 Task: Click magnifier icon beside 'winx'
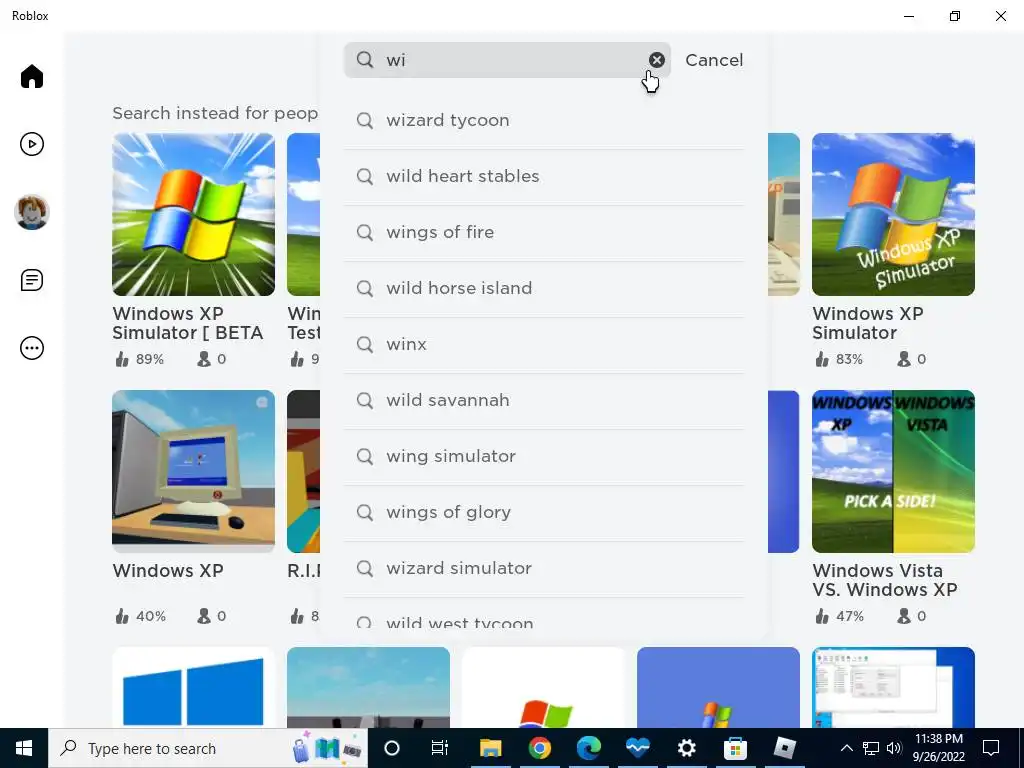(365, 345)
